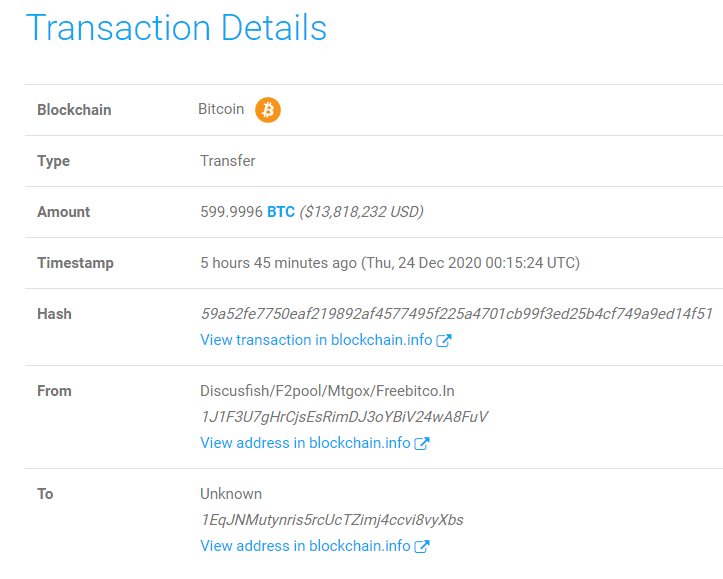Click the $13,818,232 USD amount value
The width and height of the screenshot is (723, 579).
coord(361,212)
